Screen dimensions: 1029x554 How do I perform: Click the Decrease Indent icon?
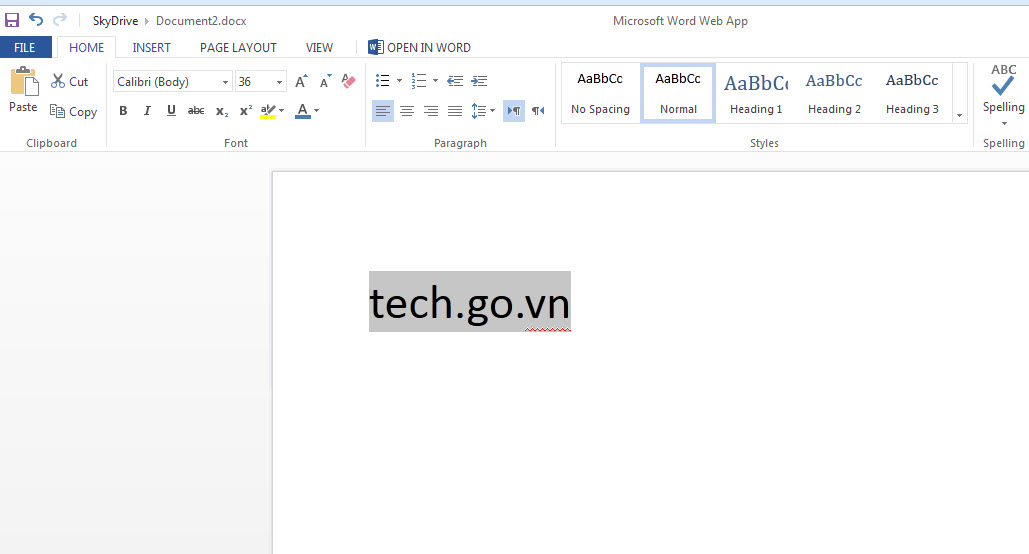pyautogui.click(x=455, y=81)
